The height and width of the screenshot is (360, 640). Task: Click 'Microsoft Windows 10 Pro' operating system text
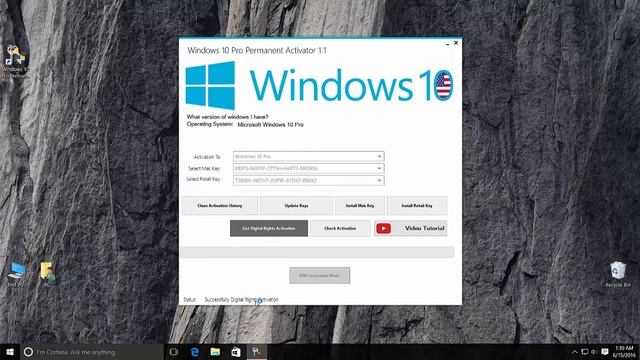(x=271, y=125)
